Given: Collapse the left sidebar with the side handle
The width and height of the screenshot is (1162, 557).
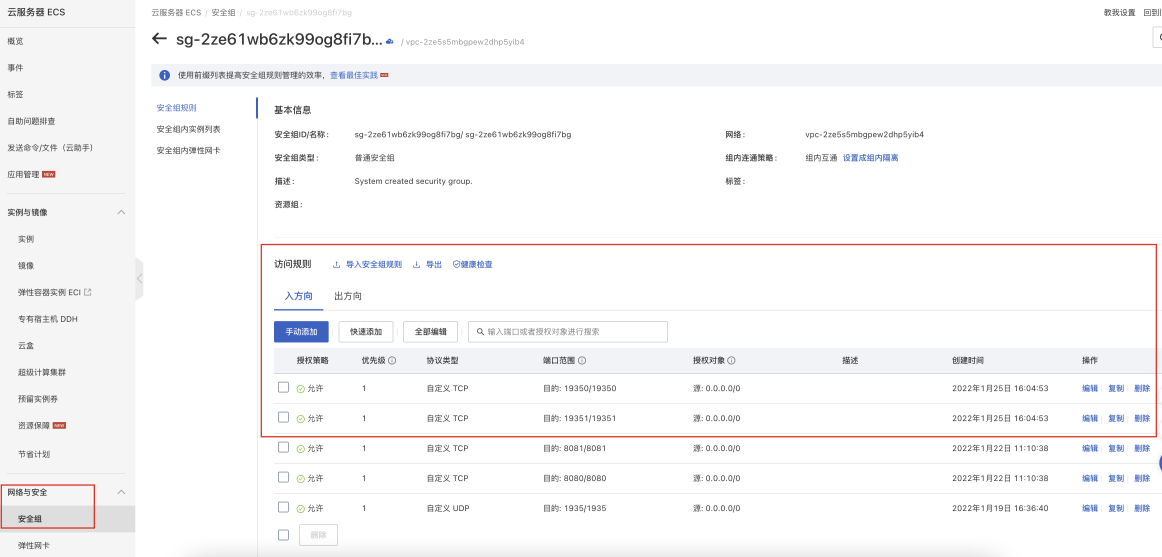Looking at the screenshot, I should (x=139, y=278).
